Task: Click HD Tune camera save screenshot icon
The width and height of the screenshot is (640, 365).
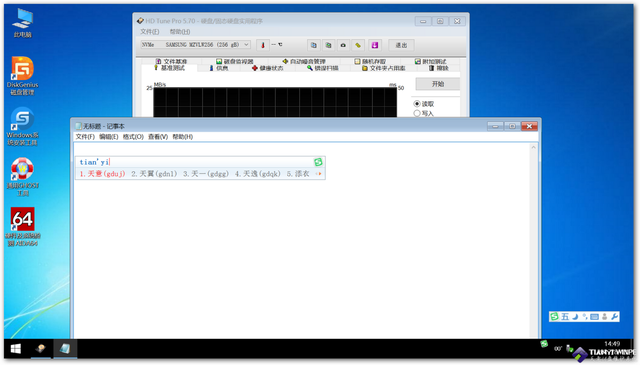Action: pos(343,45)
